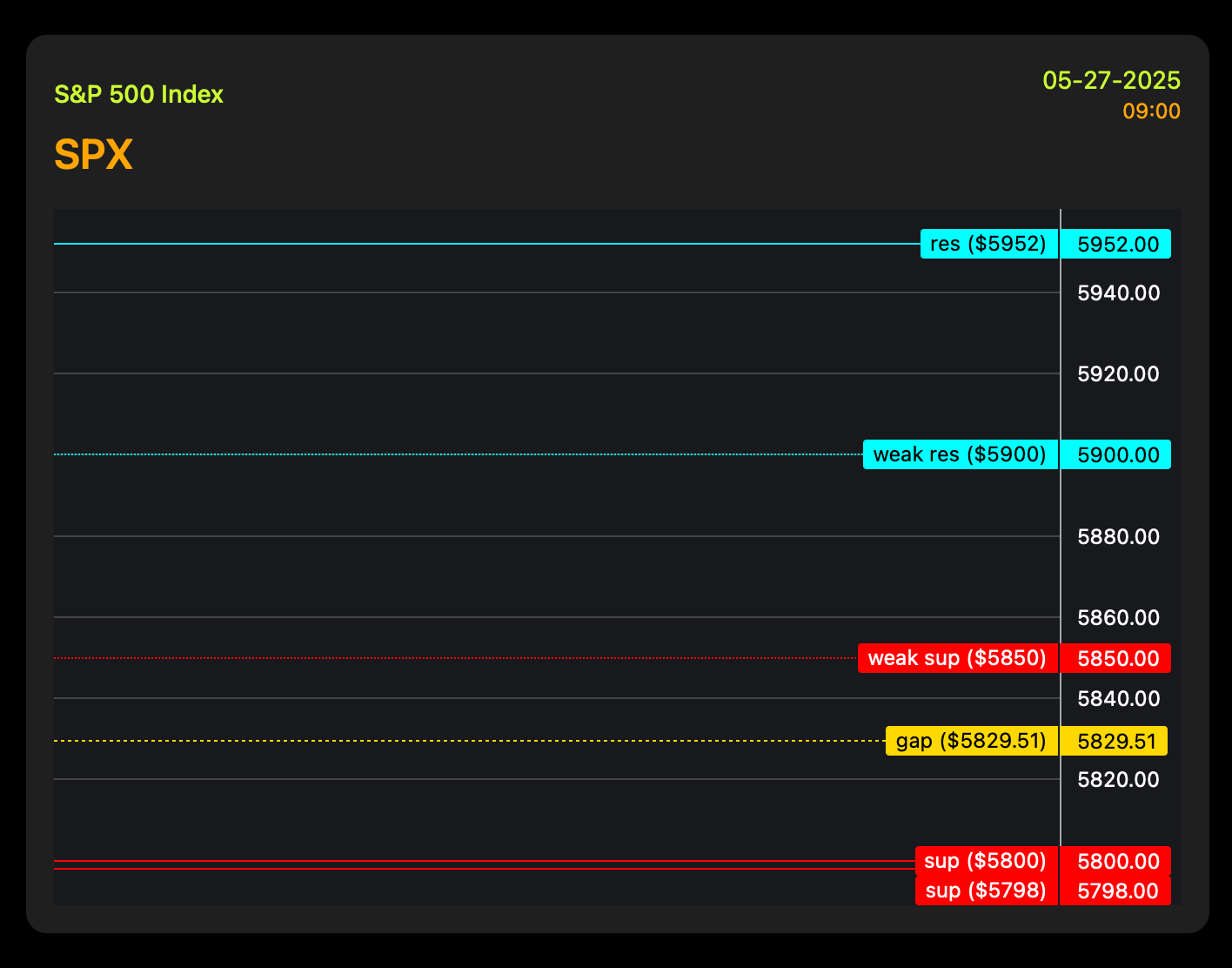The width and height of the screenshot is (1232, 968).
Task: Click the yellow 5829.51 price tag
Action: click(1114, 741)
